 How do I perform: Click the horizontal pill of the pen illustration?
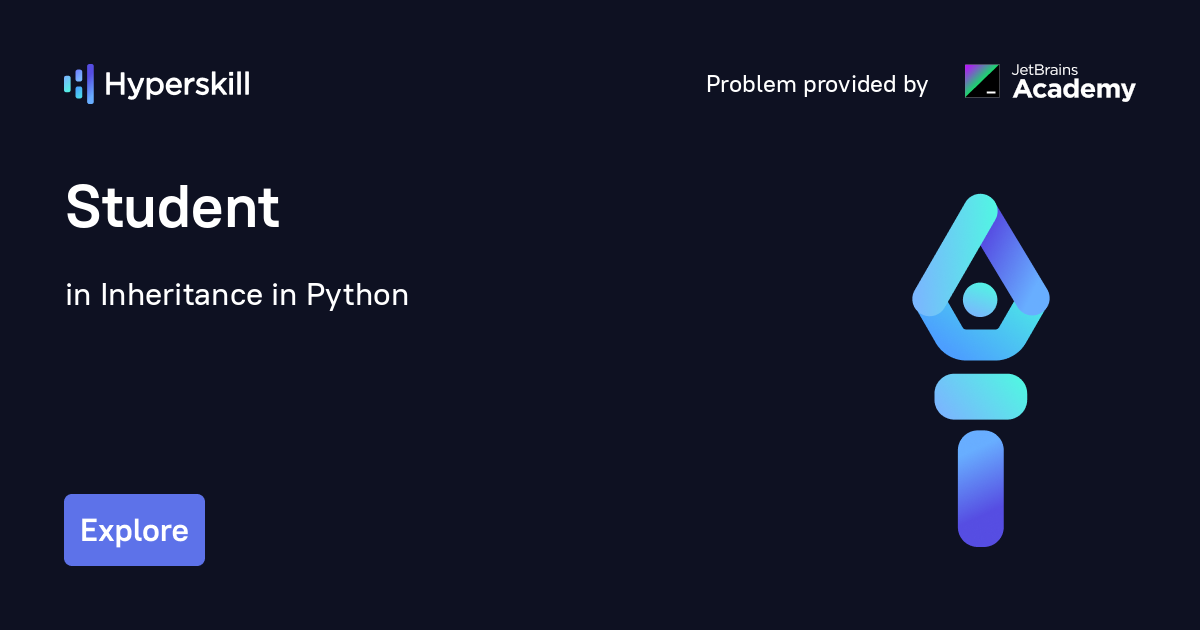coord(980,396)
